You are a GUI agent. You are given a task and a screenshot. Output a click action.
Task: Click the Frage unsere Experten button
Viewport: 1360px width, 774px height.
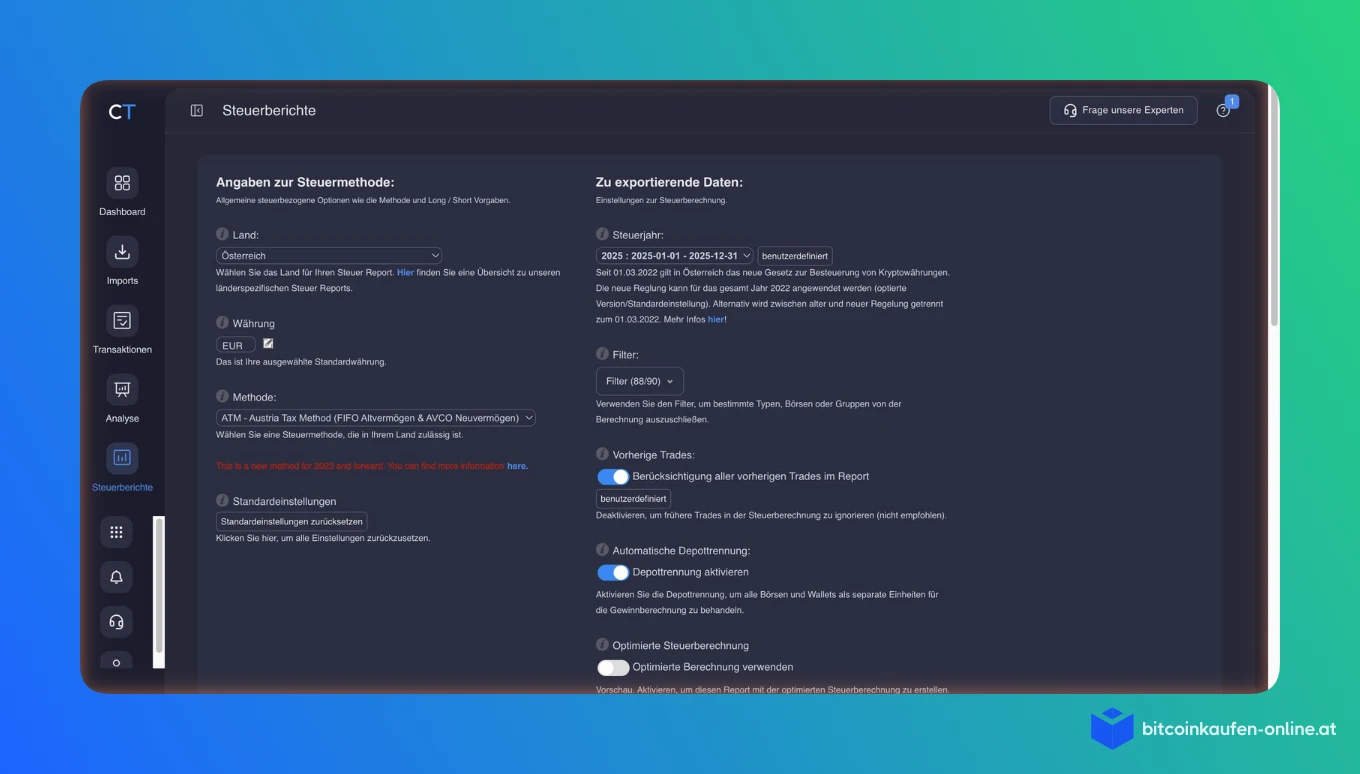1123,110
